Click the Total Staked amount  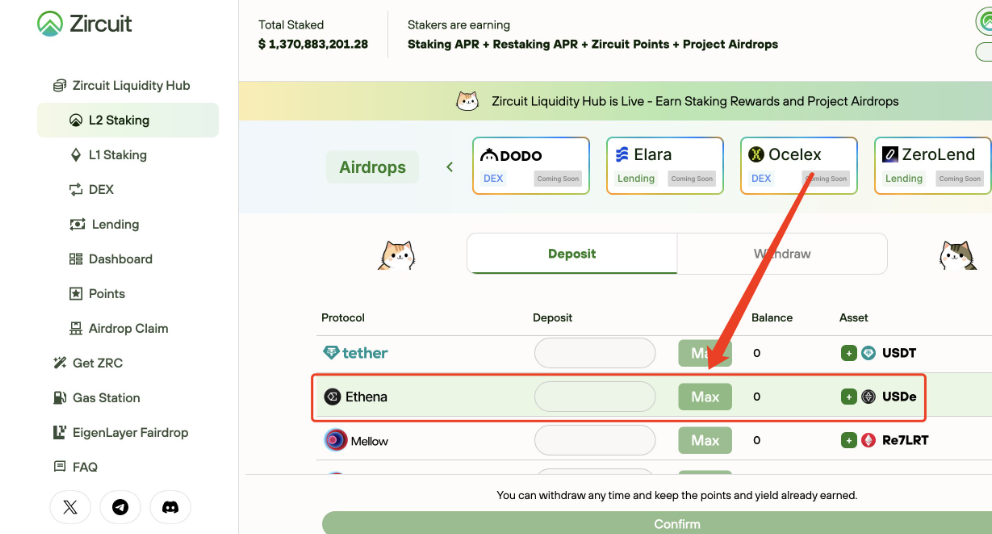[313, 44]
